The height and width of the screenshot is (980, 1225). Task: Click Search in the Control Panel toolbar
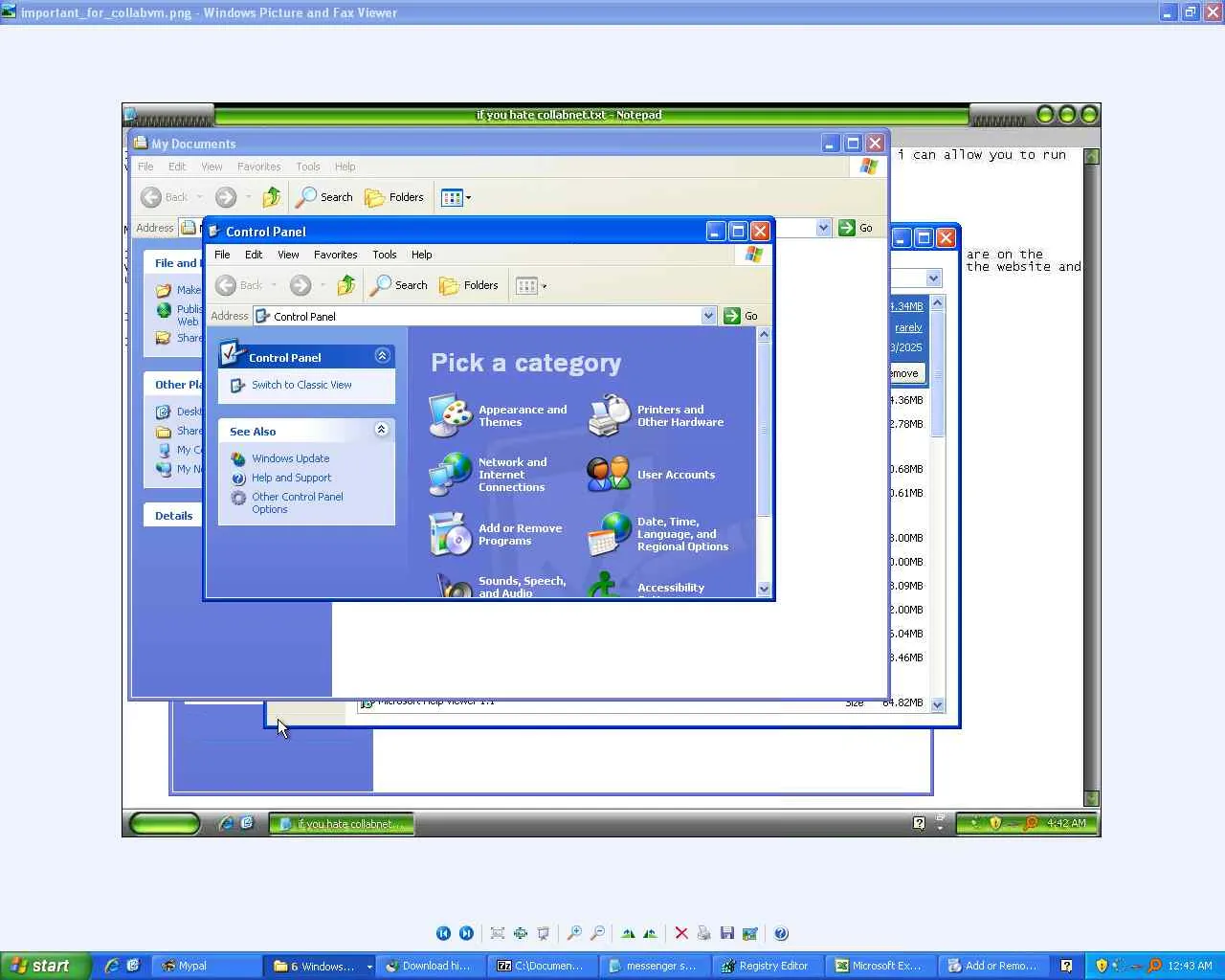click(400, 285)
